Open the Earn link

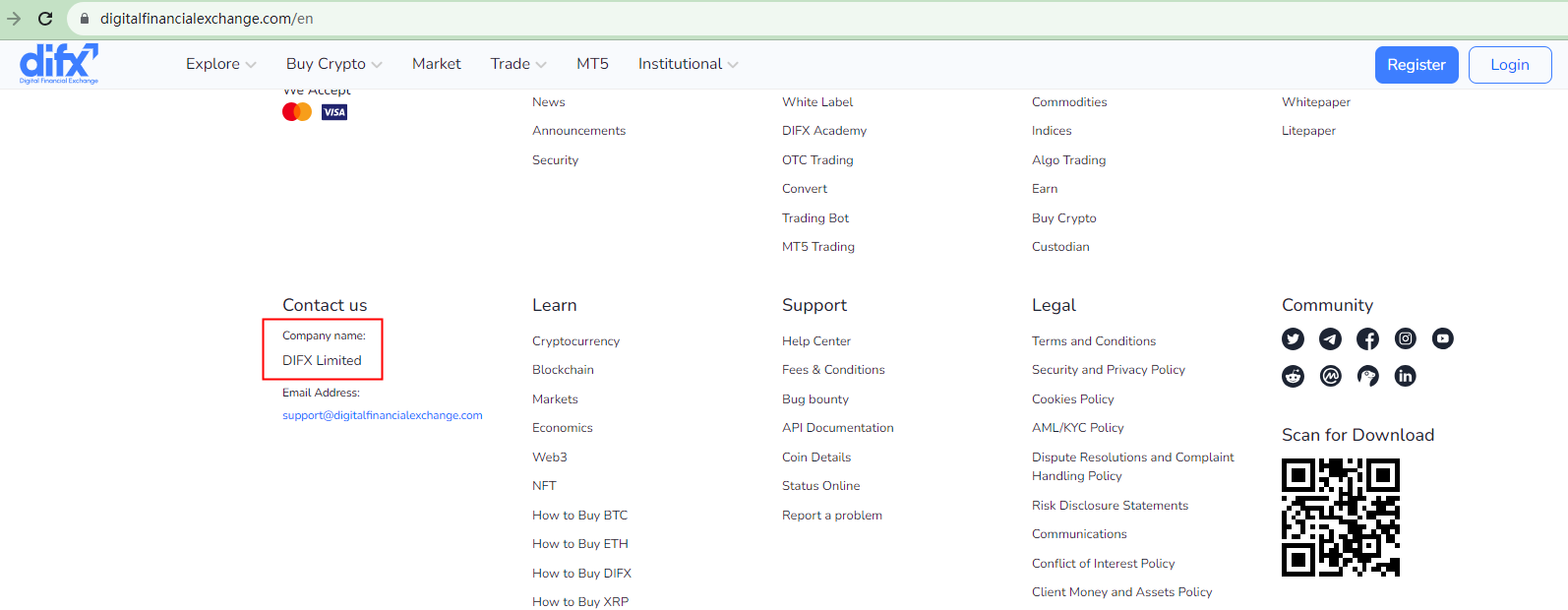[1045, 189]
